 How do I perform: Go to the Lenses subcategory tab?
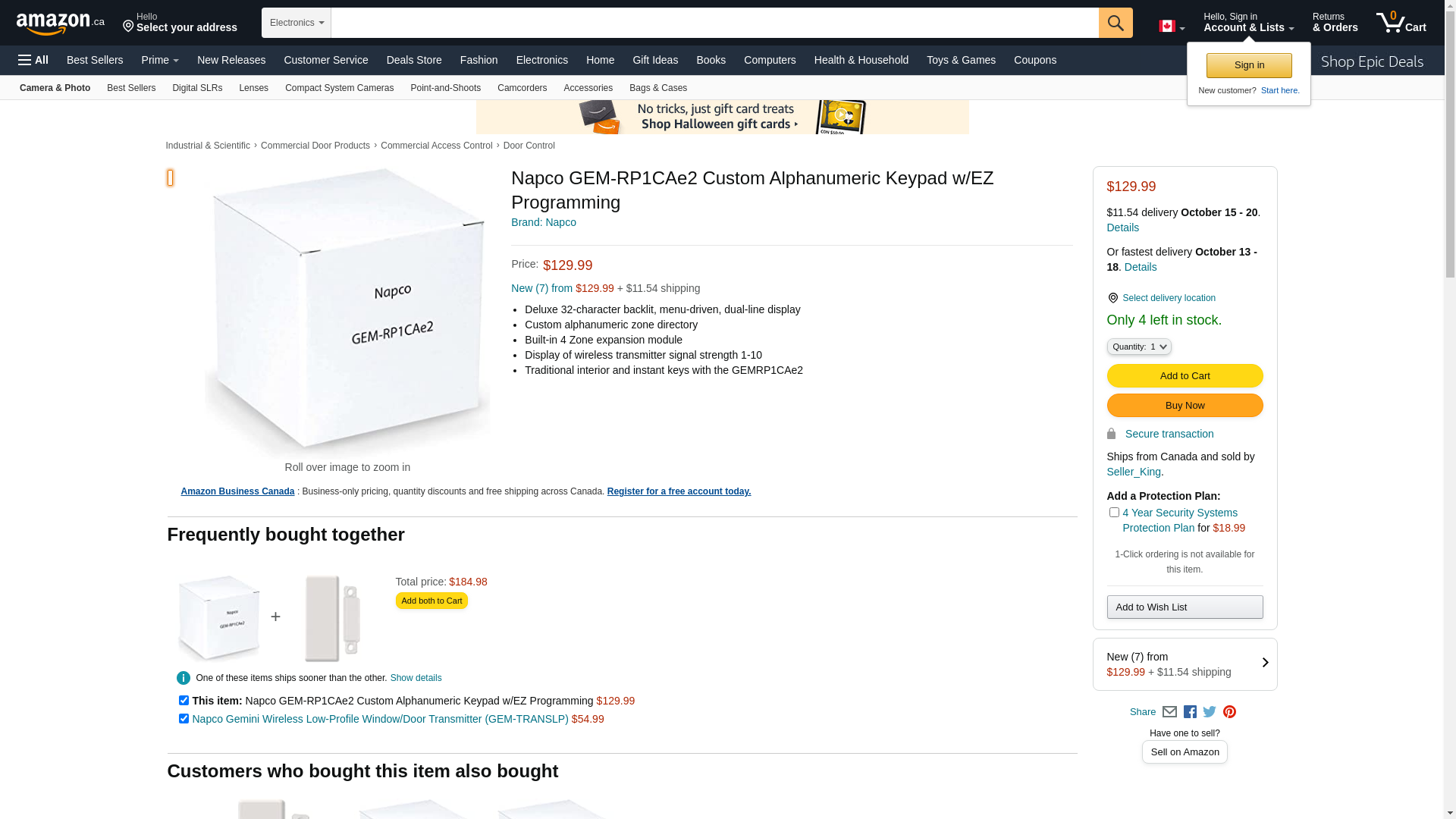click(253, 88)
